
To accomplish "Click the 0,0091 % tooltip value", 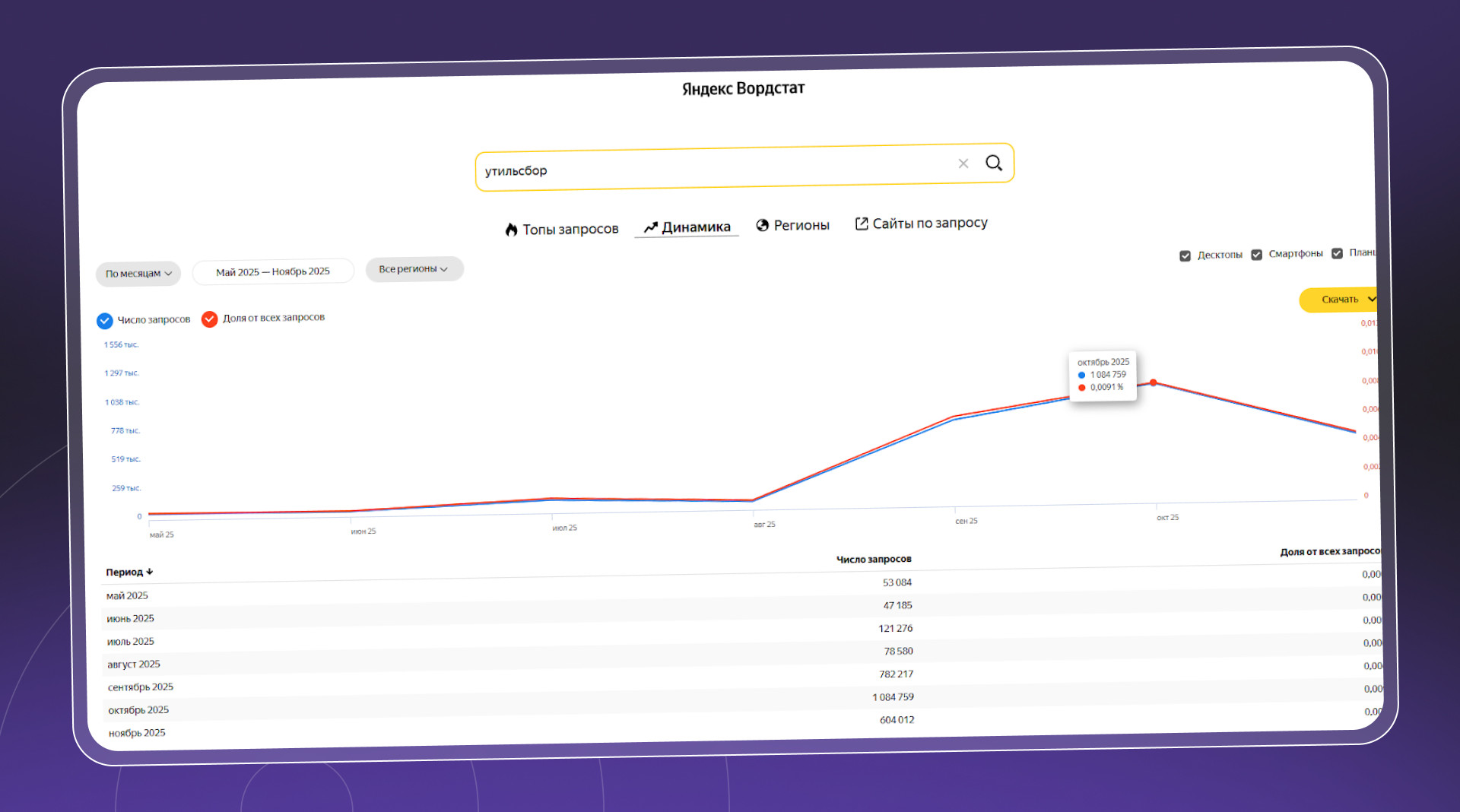I will tap(1106, 388).
